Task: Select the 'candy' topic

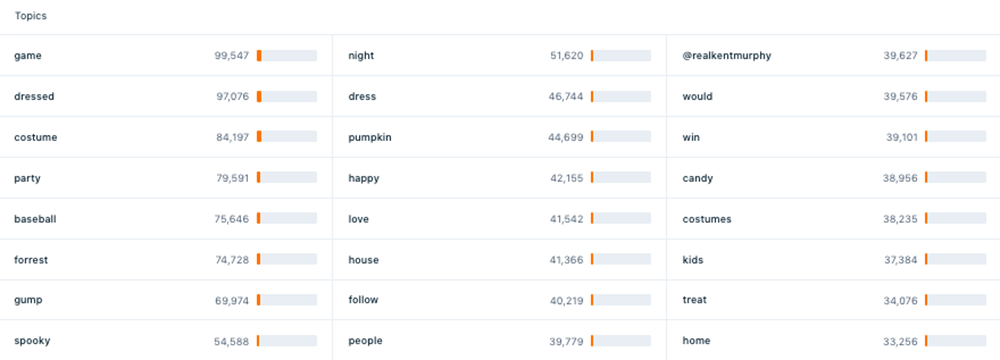Action: pyautogui.click(x=834, y=178)
